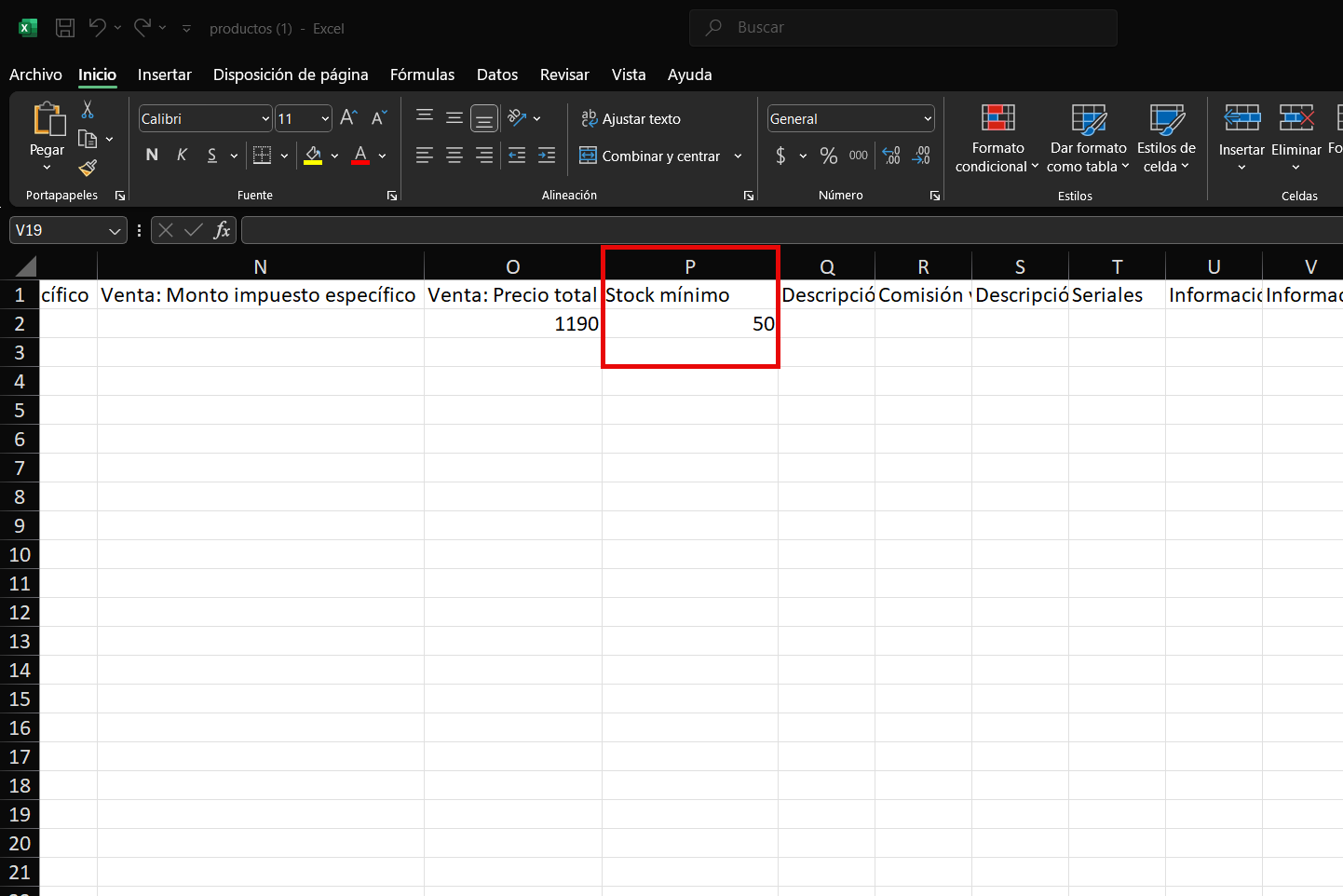1343x896 pixels.
Task: Apply red font color
Action: coord(361,156)
